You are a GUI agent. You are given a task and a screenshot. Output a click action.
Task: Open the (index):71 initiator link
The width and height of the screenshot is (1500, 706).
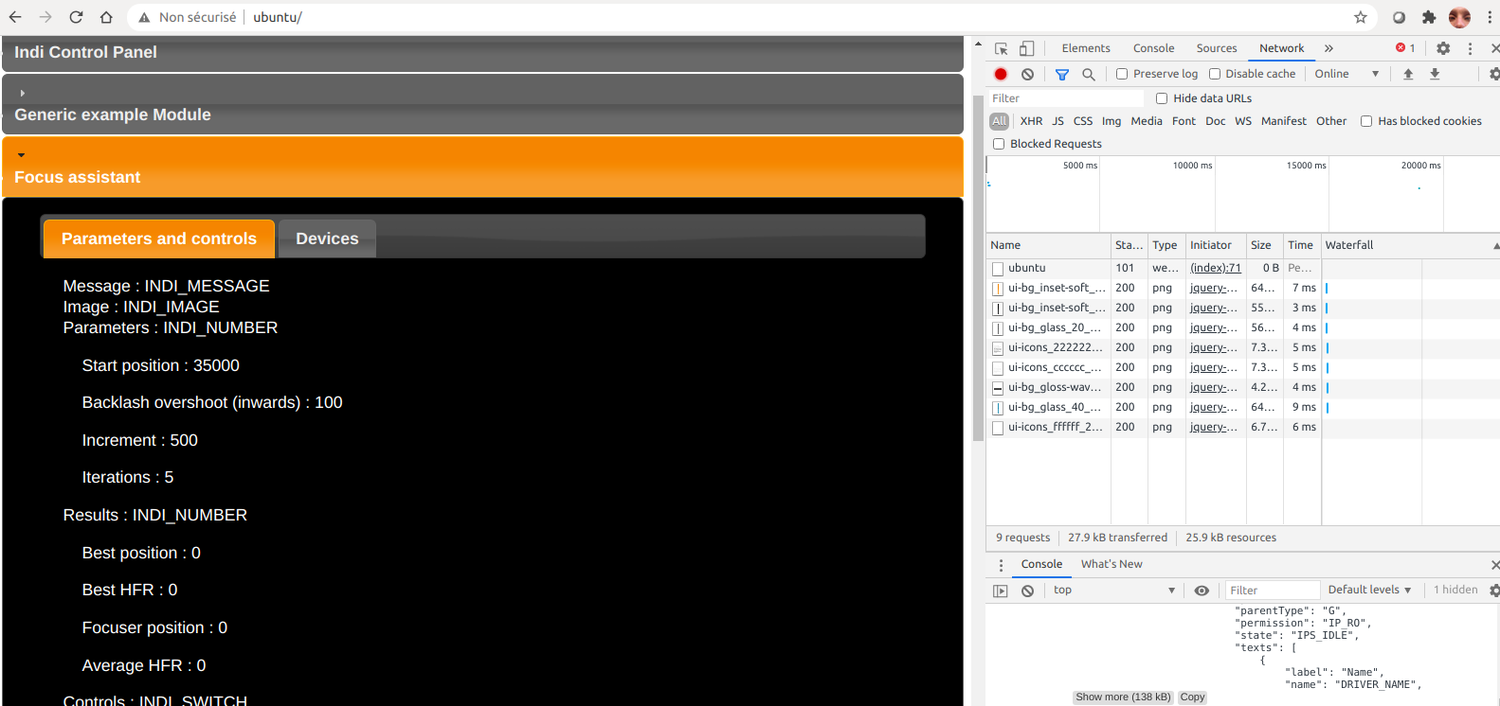(1215, 268)
